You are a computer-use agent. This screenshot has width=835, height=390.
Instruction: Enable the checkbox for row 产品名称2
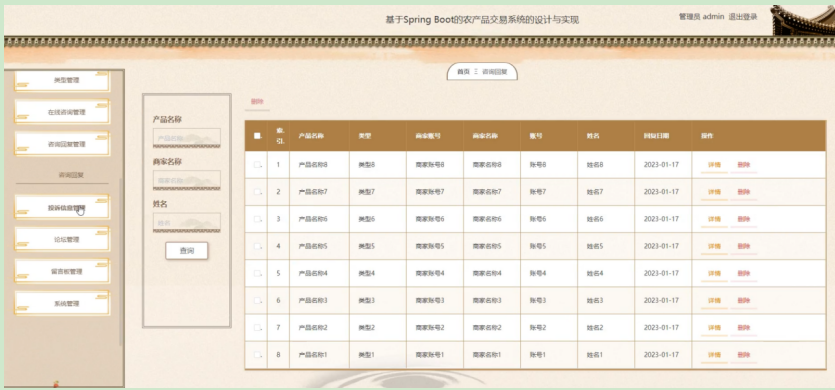[x=257, y=328]
